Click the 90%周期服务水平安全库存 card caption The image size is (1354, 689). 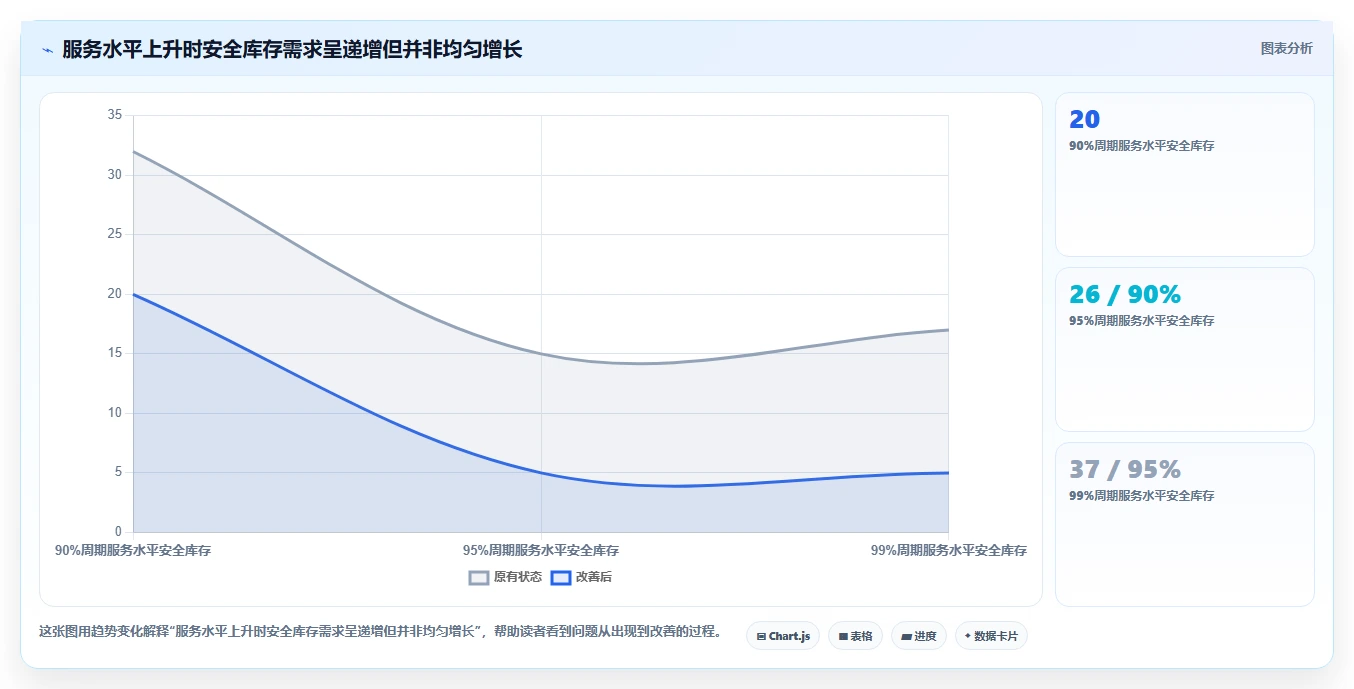pyautogui.click(x=1142, y=146)
